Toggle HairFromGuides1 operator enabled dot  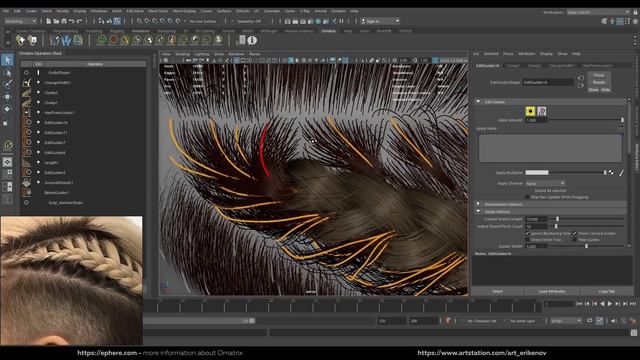tap(38, 112)
